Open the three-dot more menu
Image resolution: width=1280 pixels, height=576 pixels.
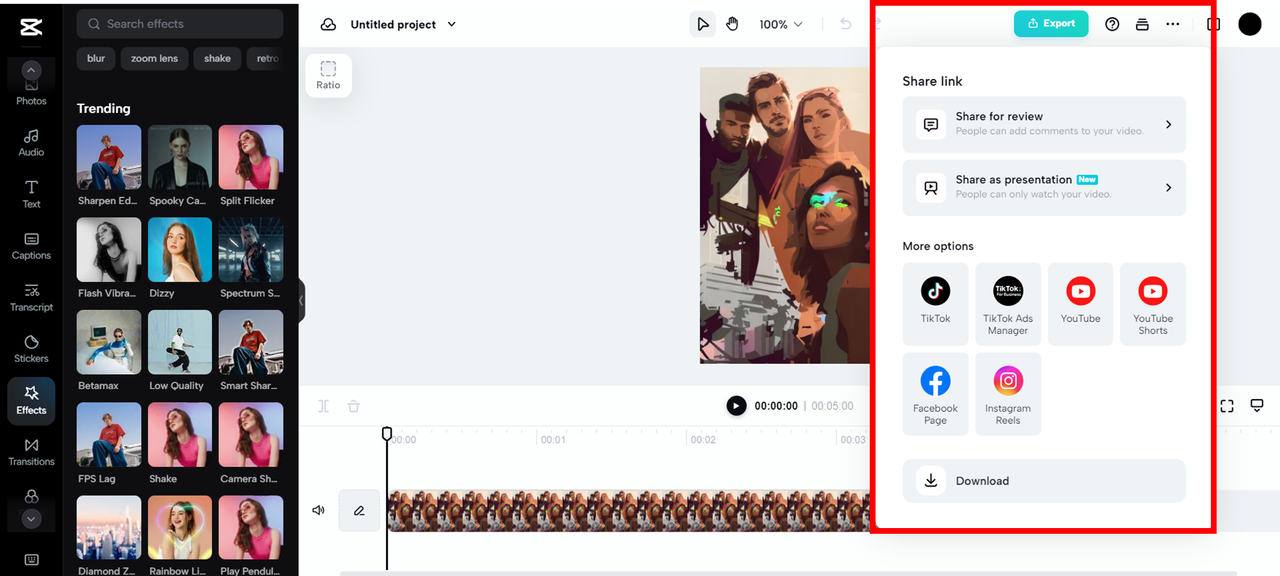click(1173, 24)
